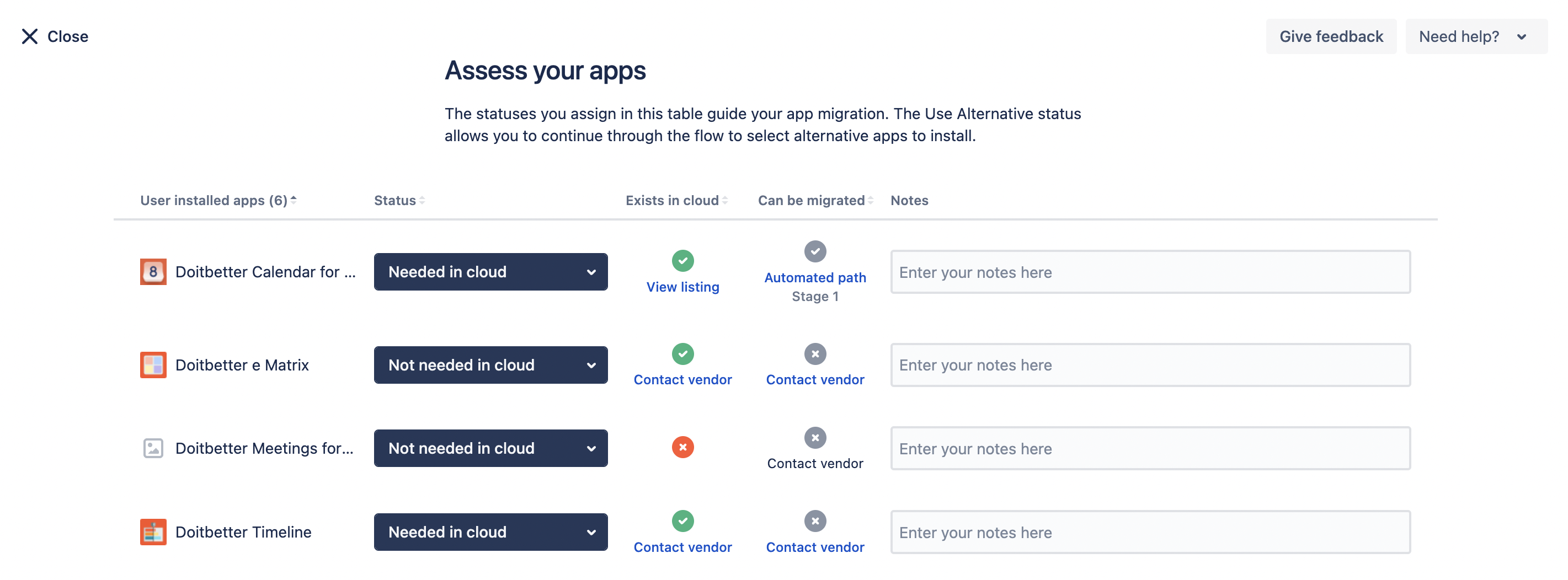This screenshot has height=580, width=1568.
Task: Open status dropdown for Doitbetter Calendar
Action: pos(490,272)
